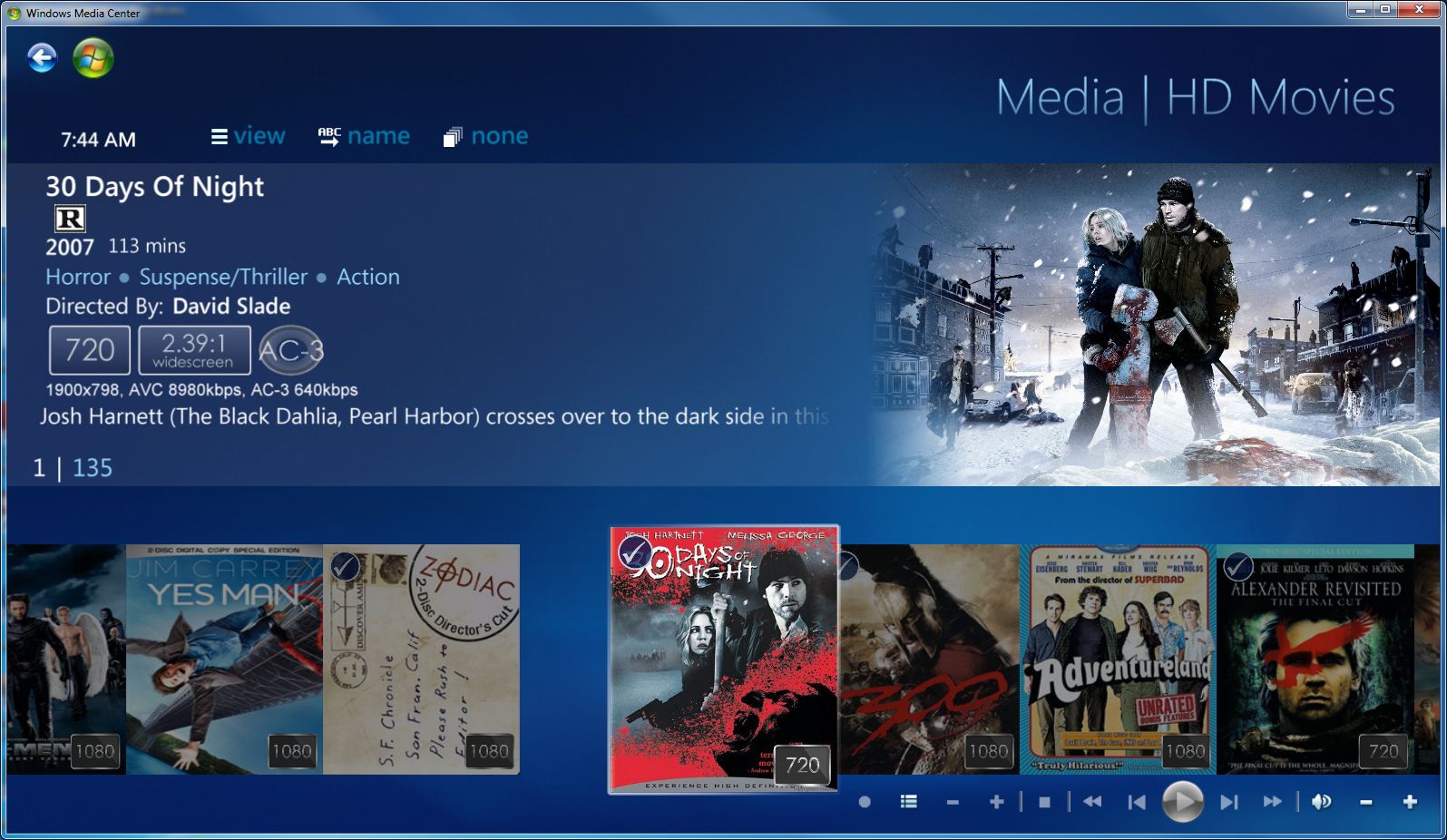Select the Action genre link
The image size is (1447, 840).
coord(368,277)
